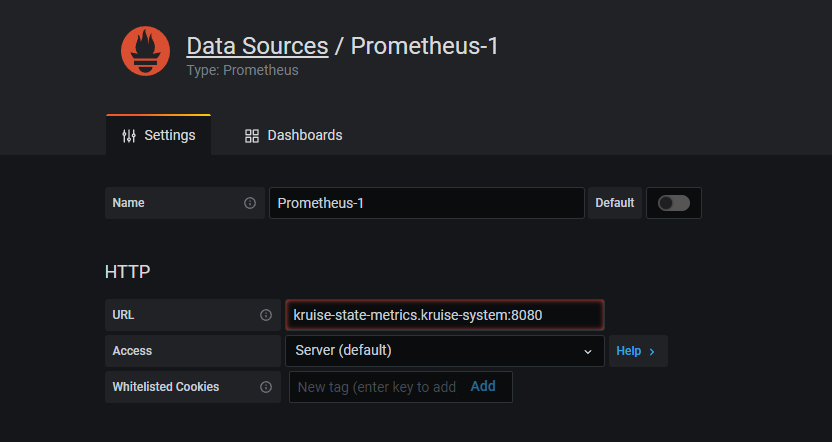Screen dimensions: 832x442
Task: Toggle the Default data source switch
Action: click(x=674, y=203)
